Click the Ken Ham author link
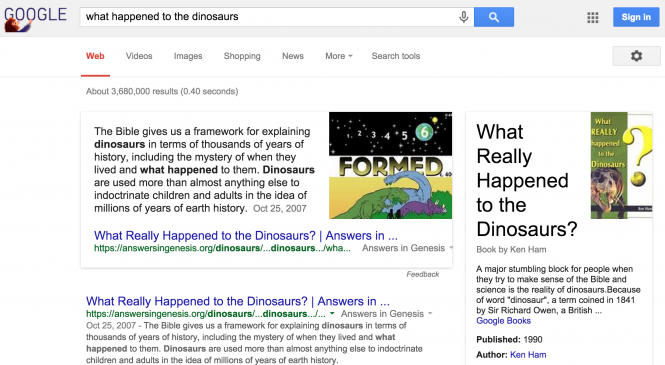 click(x=528, y=354)
